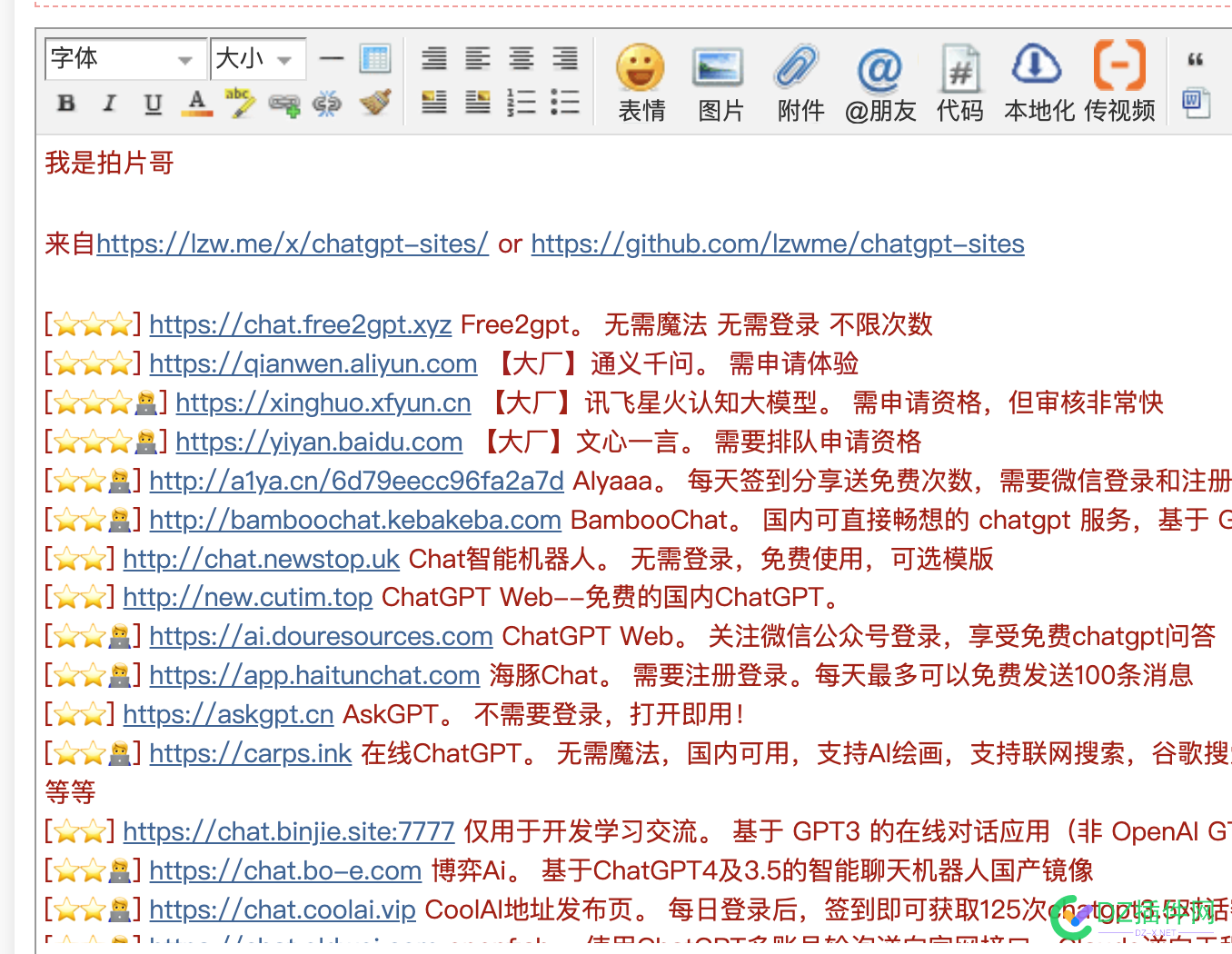1232x954 pixels.
Task: Open the 附件 attachment upload tool
Action: pos(800,83)
